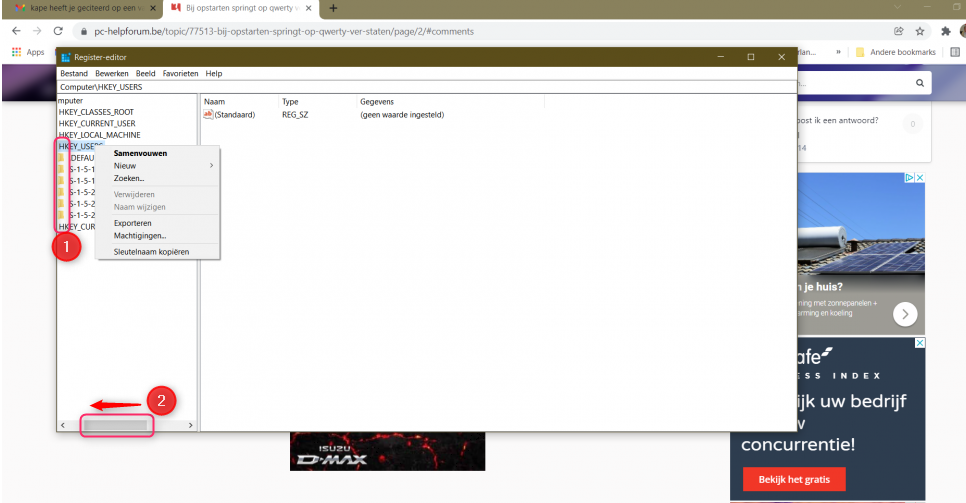Click the Naam column header
This screenshot has height=503, width=966.
pos(240,102)
